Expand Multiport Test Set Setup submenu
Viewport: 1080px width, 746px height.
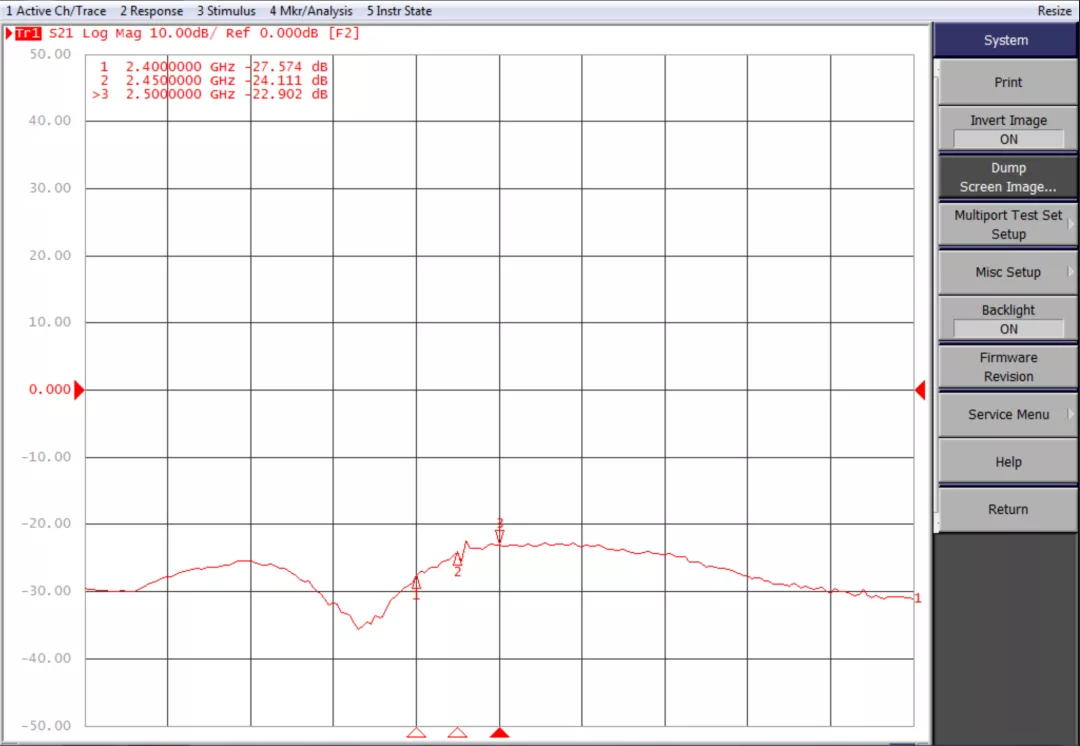(x=1008, y=225)
